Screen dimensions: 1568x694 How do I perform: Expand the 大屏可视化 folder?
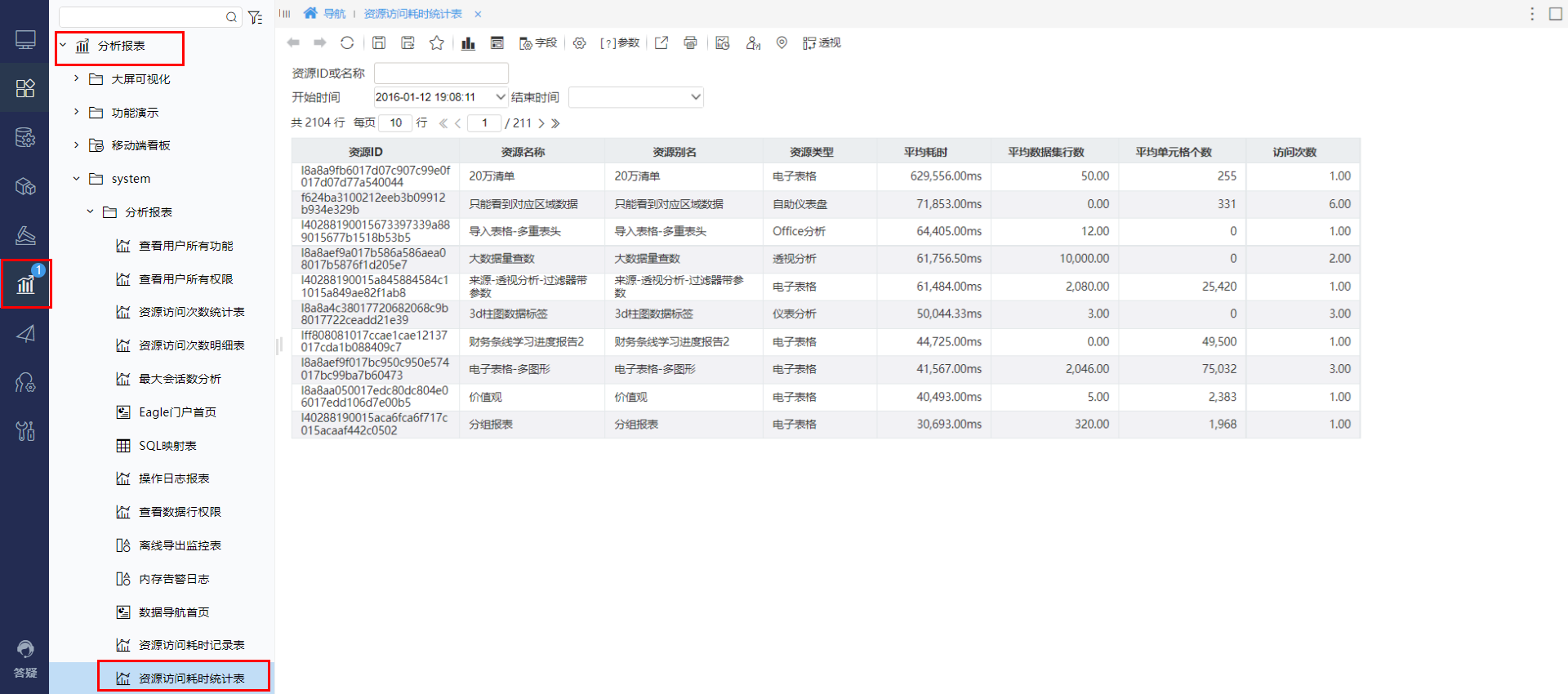pyautogui.click(x=76, y=78)
